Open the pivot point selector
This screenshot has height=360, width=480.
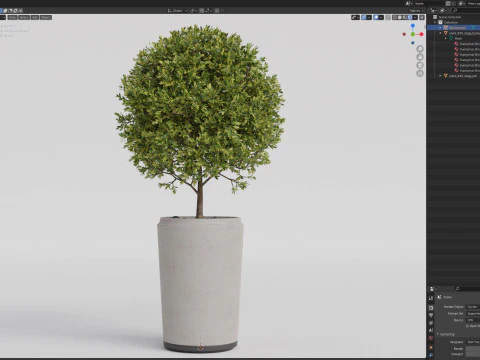click(193, 11)
